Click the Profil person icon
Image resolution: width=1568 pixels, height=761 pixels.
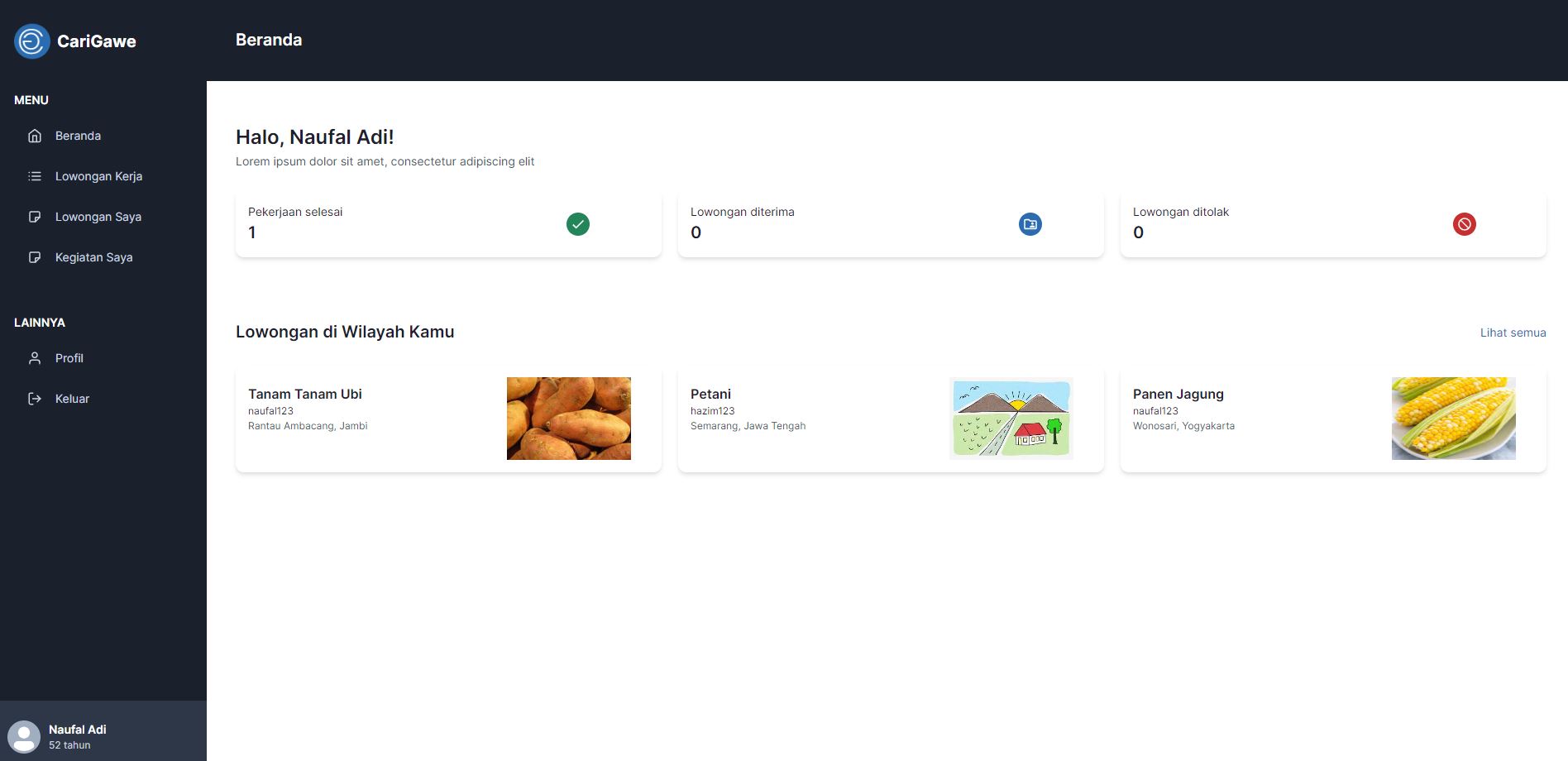click(x=35, y=358)
